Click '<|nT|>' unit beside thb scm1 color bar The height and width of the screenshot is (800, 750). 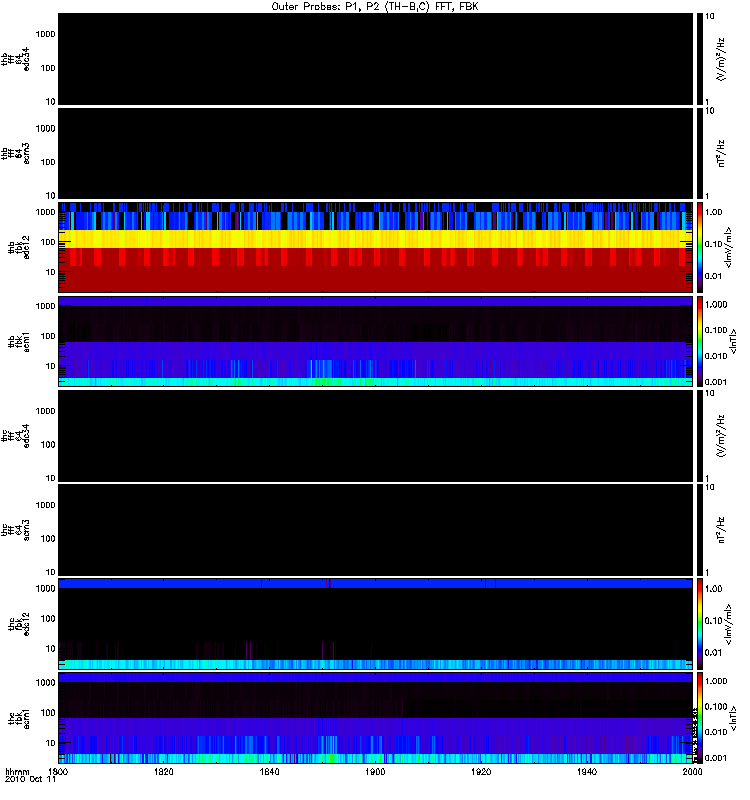tap(733, 341)
